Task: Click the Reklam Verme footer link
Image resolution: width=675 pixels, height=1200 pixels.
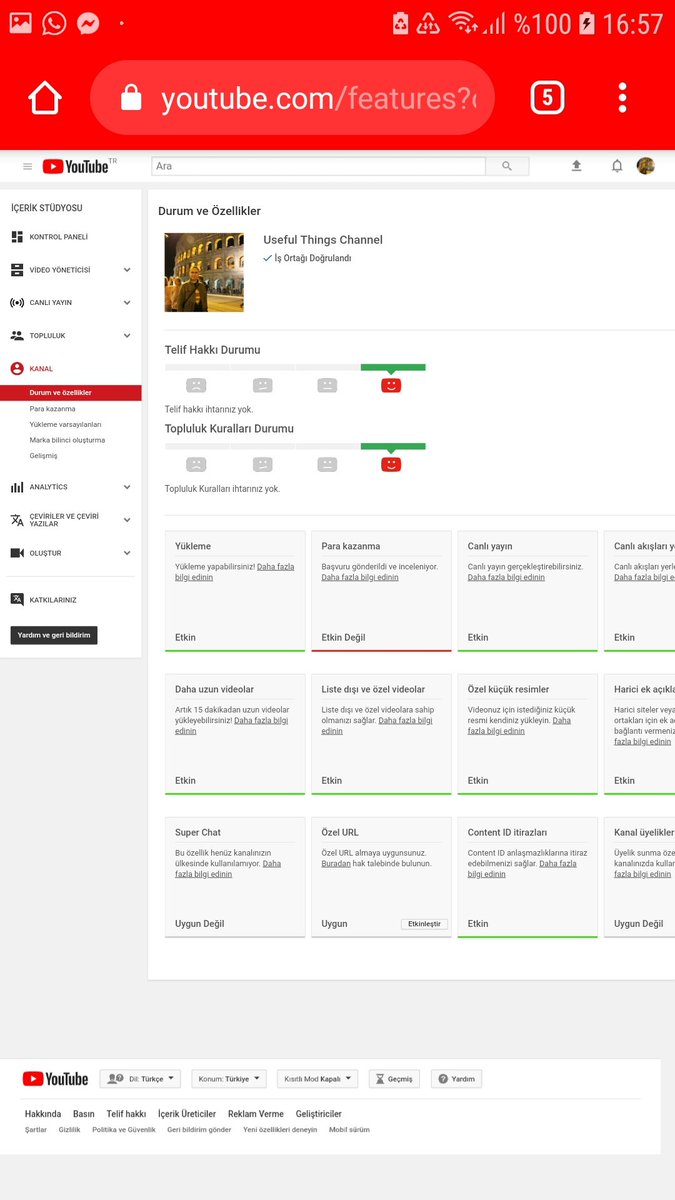Action: (x=256, y=1114)
